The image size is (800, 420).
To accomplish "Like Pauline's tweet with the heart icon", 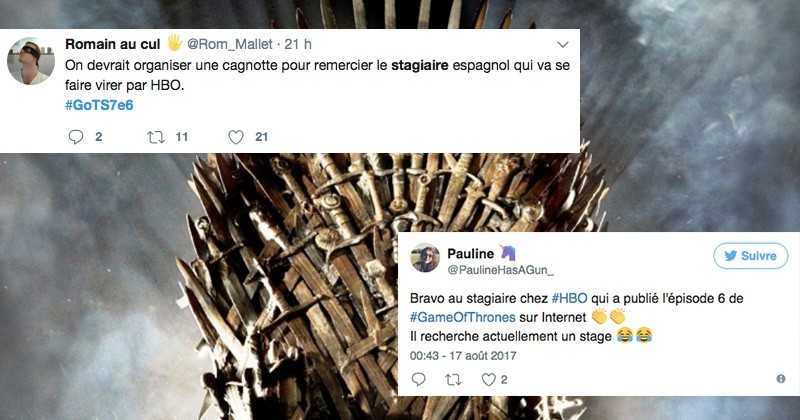I will tap(489, 379).
